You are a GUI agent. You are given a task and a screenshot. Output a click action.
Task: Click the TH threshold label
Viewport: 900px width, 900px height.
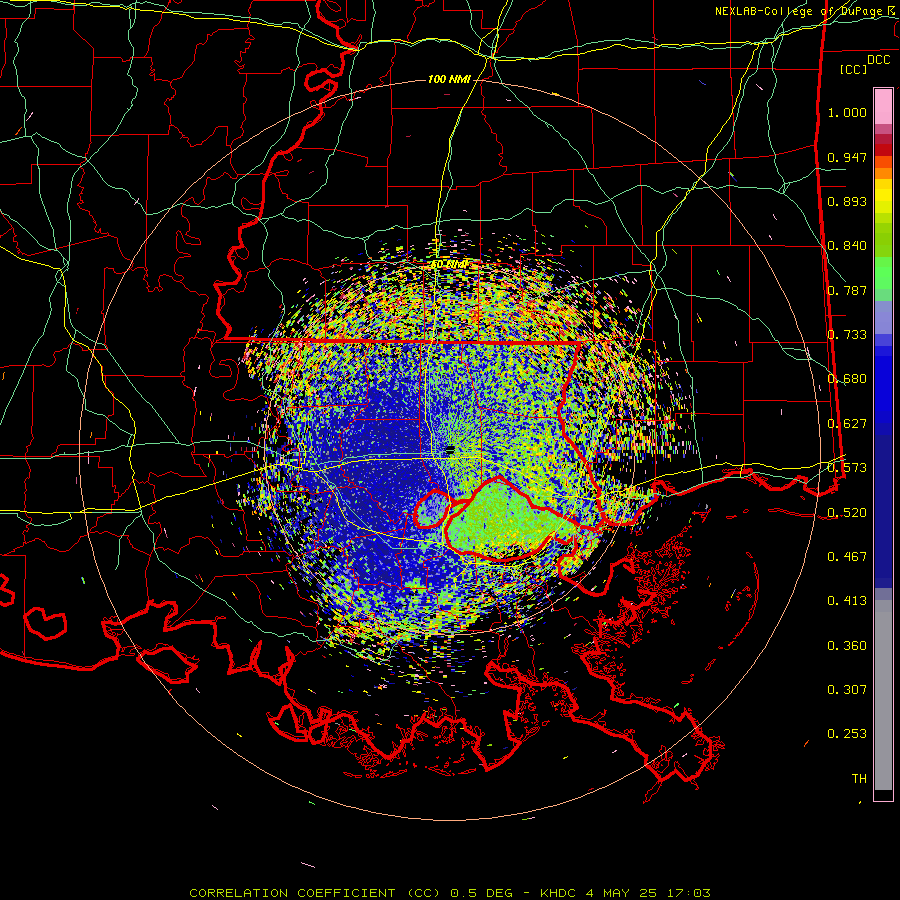tap(859, 779)
